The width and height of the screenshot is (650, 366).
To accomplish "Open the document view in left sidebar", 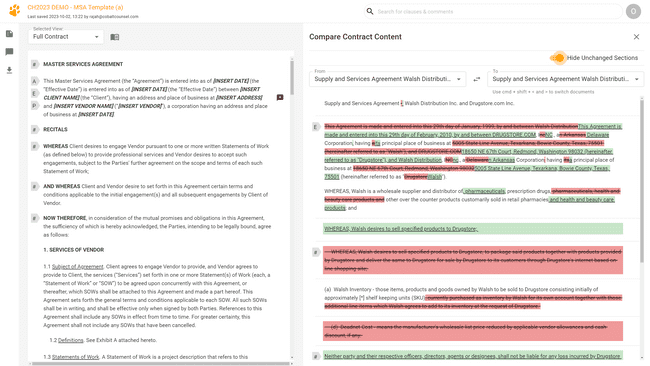I will point(9,34).
